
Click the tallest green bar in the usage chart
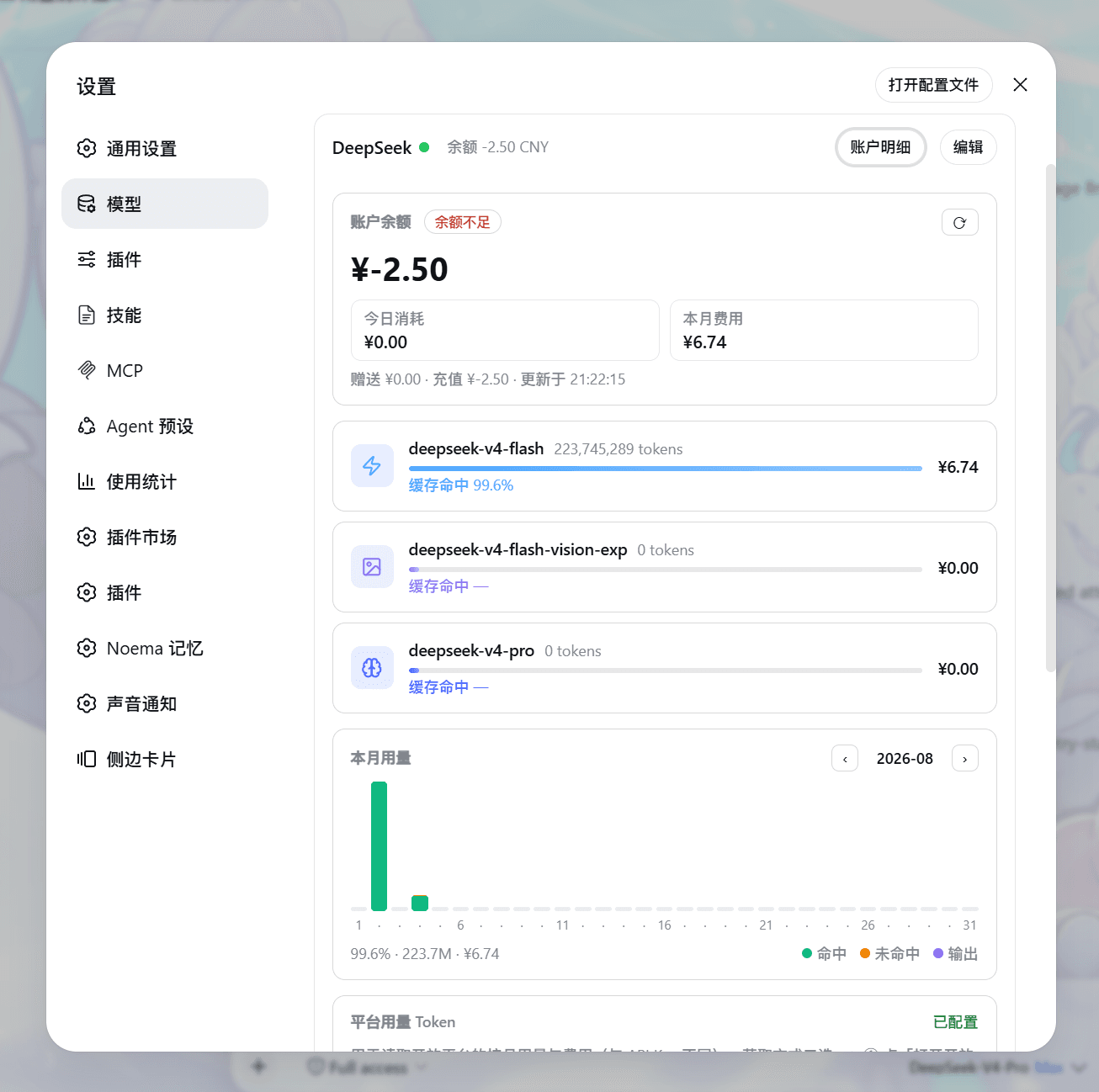tap(379, 846)
